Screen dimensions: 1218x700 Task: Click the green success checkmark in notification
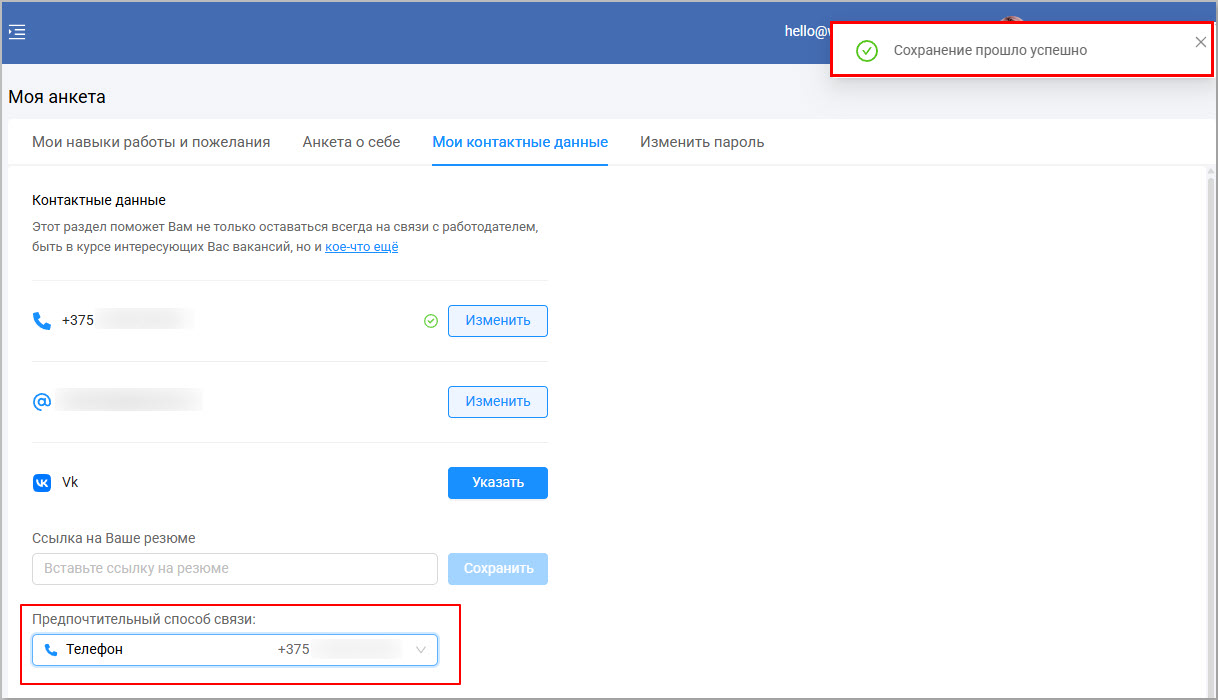[867, 50]
